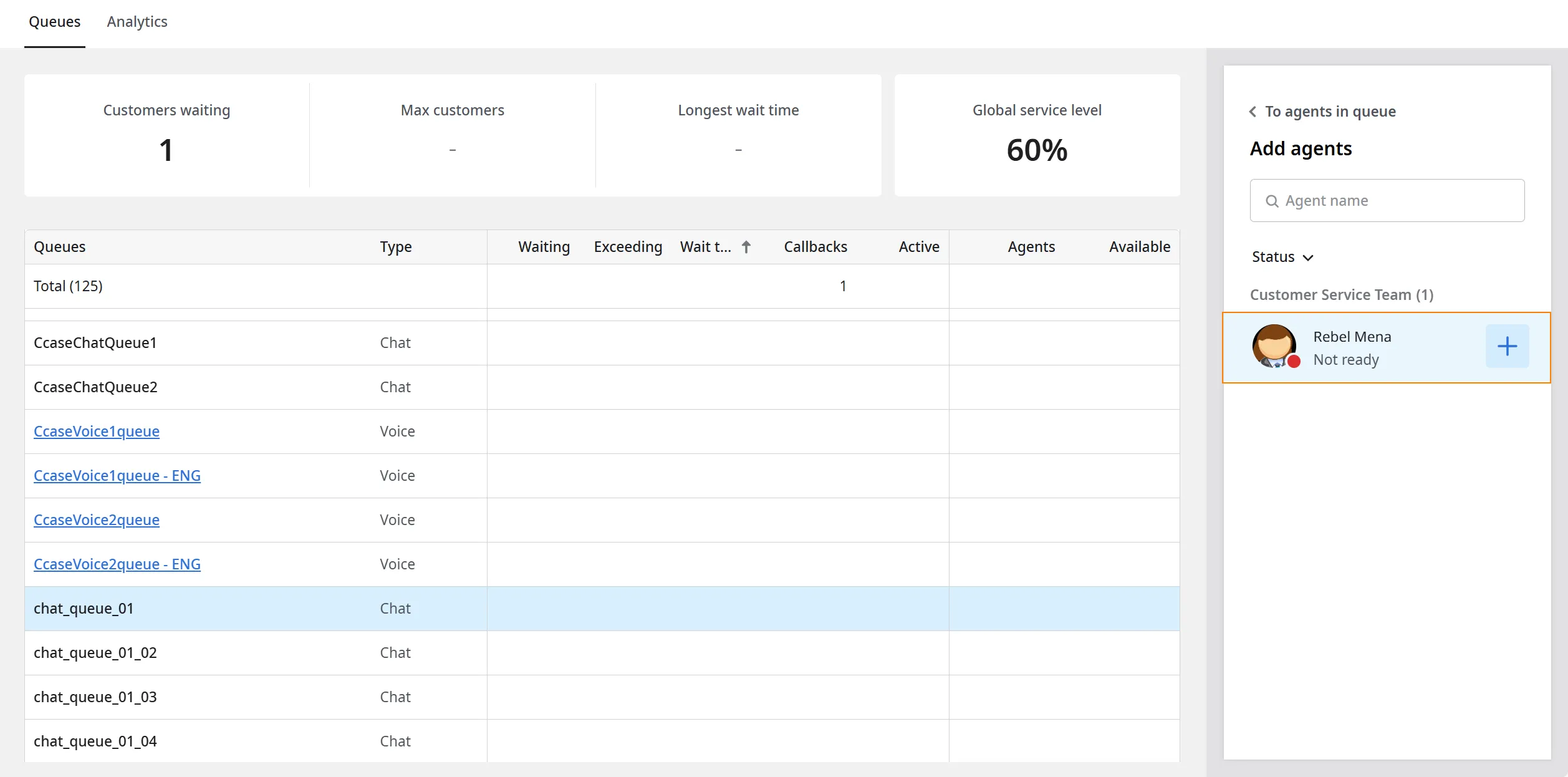Click the Total (125) row
Viewport: 1568px width, 777px height.
coord(602,286)
